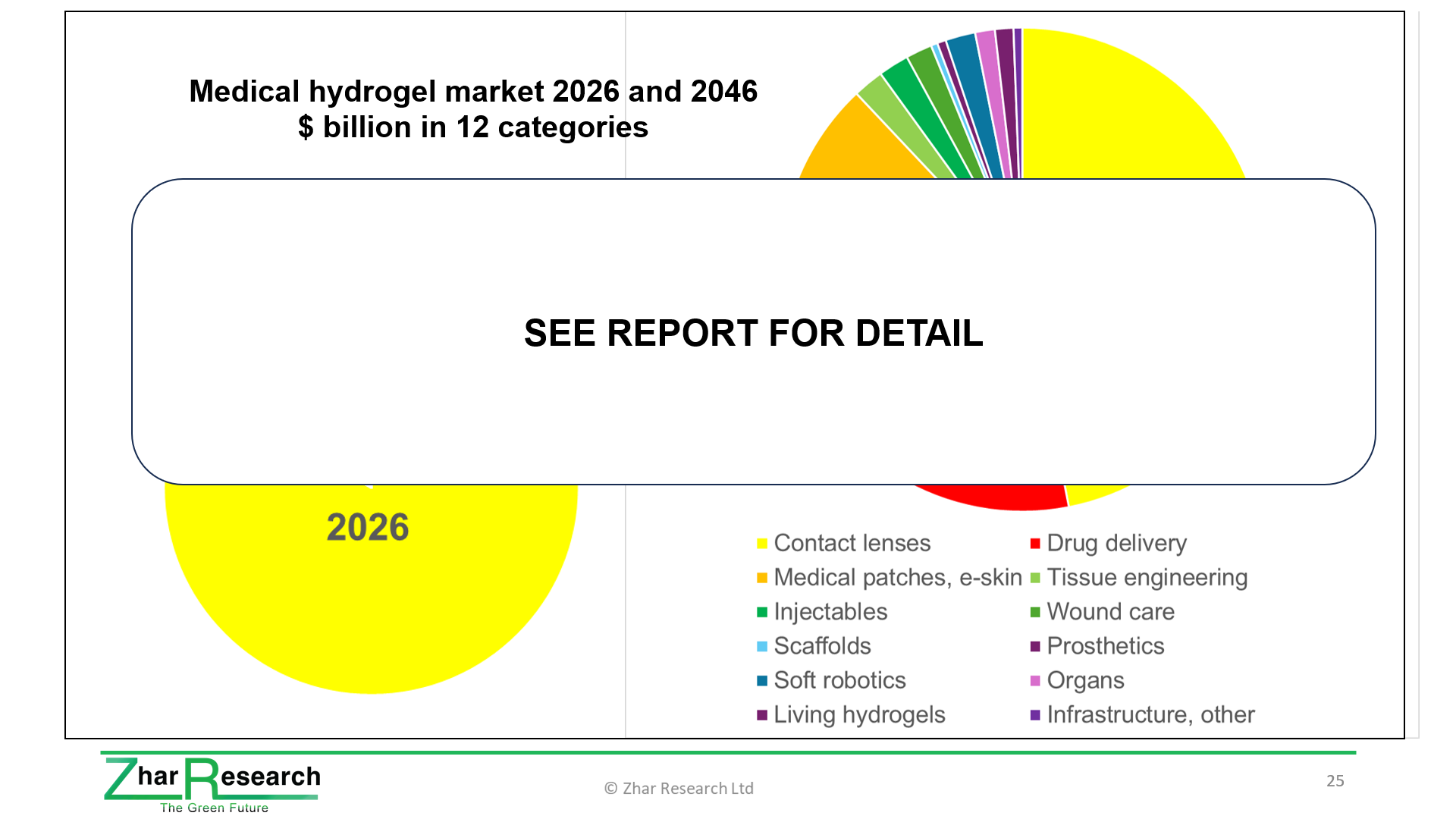Select the Prosthetics legend color marker
The width and height of the screenshot is (1456, 819).
click(x=1035, y=647)
